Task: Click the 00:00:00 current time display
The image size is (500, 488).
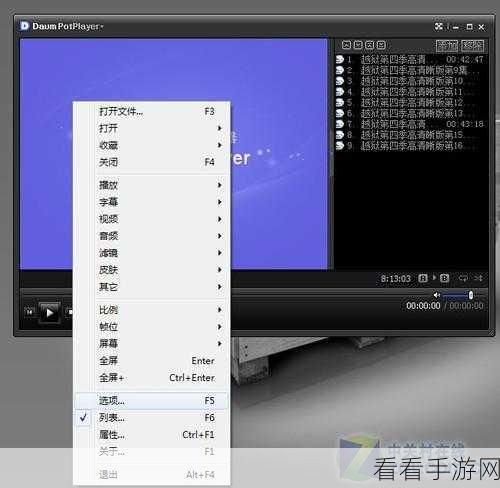Action: [423, 306]
